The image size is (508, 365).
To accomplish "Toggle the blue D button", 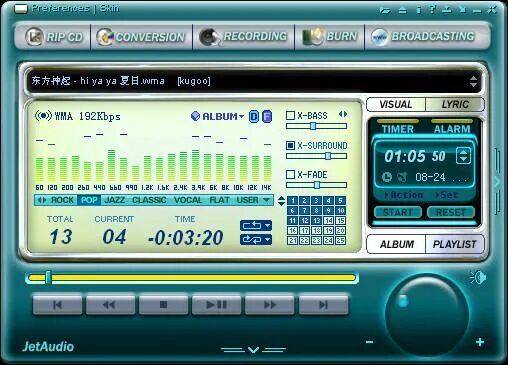I will (254, 116).
